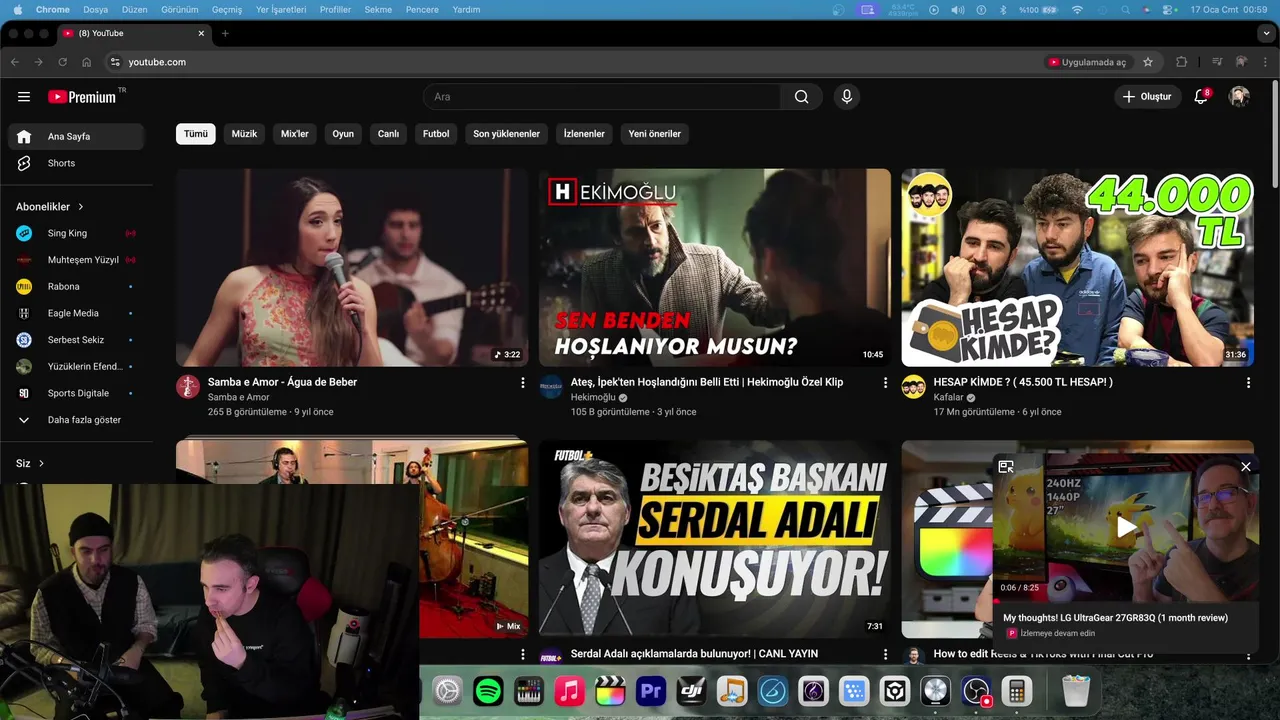Open Chrome extensions puzzle icon
Screen dimensions: 1280x720
pyautogui.click(x=1182, y=62)
